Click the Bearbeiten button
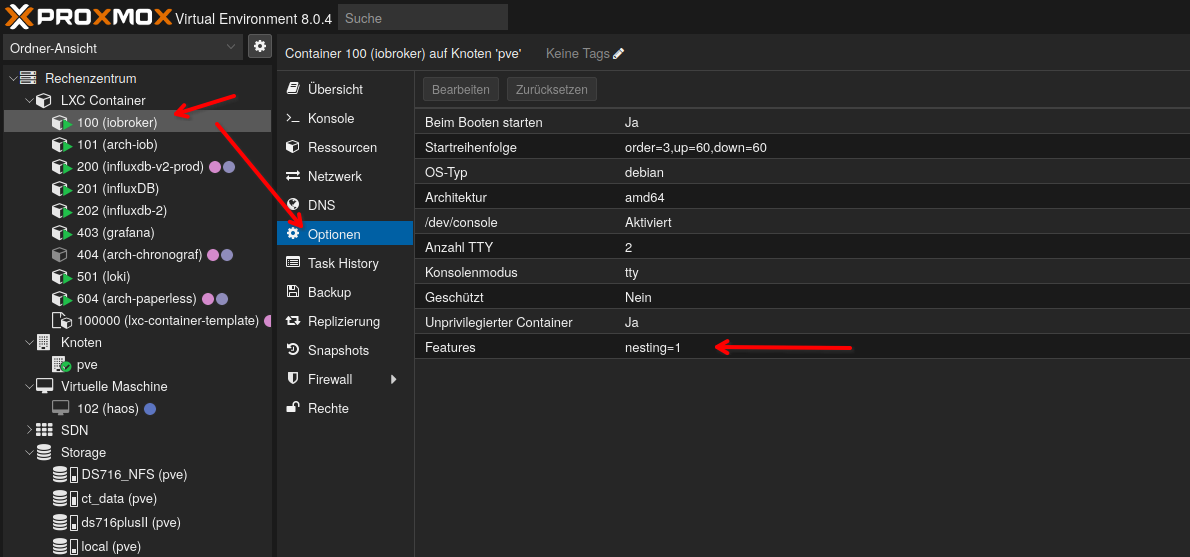1190x557 pixels. (x=461, y=89)
